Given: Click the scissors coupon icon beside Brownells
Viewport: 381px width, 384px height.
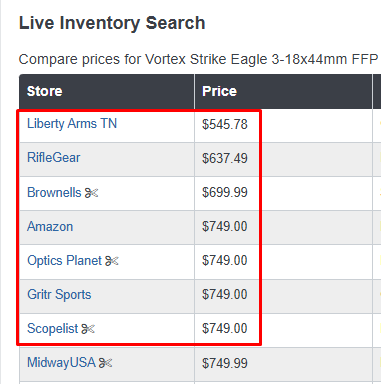Looking at the screenshot, I should click(x=91, y=193).
